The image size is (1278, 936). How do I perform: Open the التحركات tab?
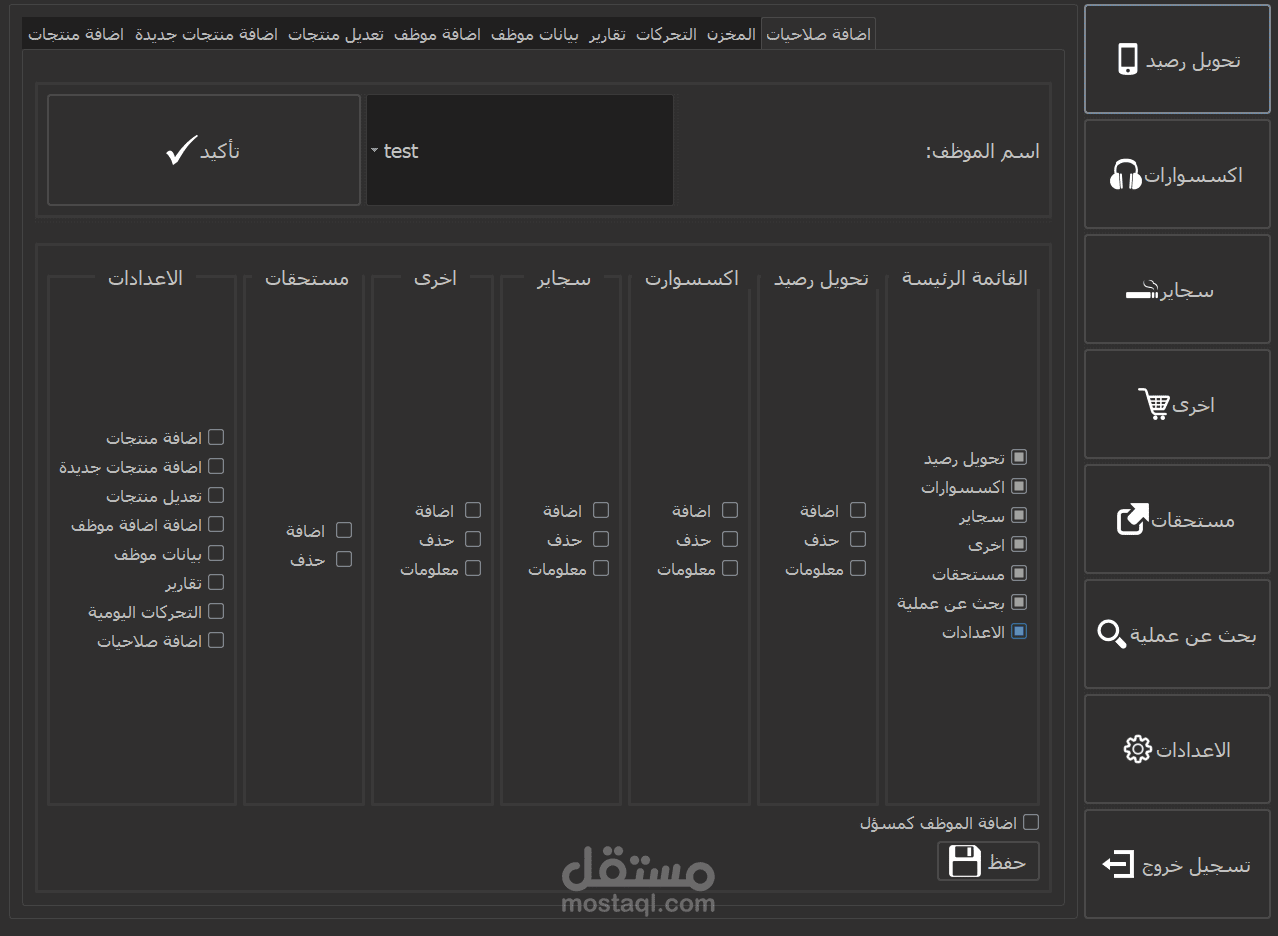tap(667, 34)
